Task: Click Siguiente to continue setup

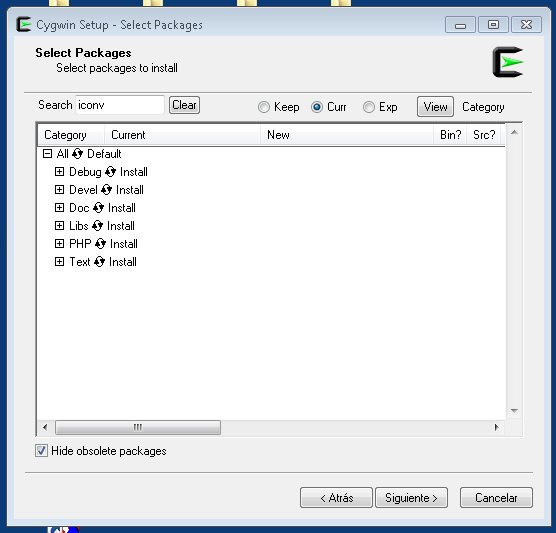Action: pos(411,498)
